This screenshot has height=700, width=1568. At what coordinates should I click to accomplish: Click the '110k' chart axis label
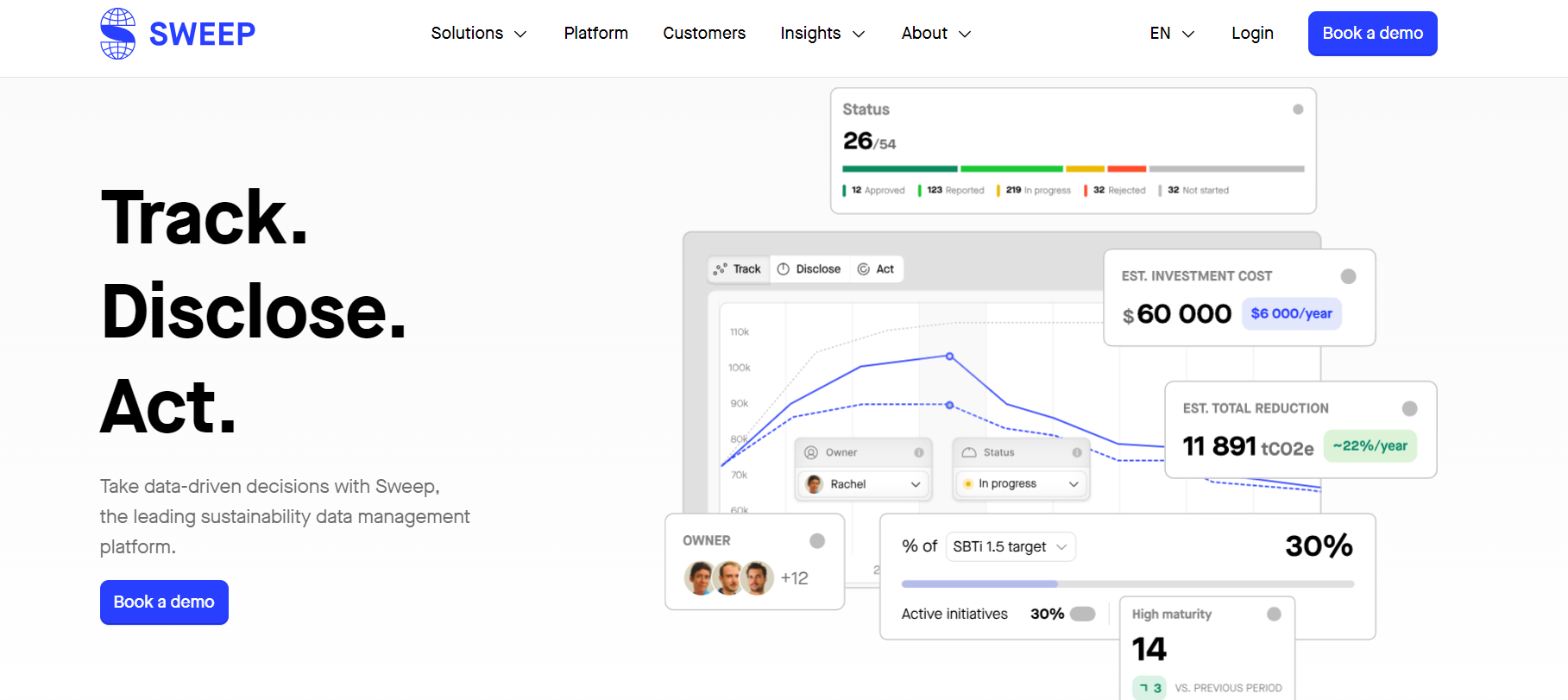pos(740,332)
